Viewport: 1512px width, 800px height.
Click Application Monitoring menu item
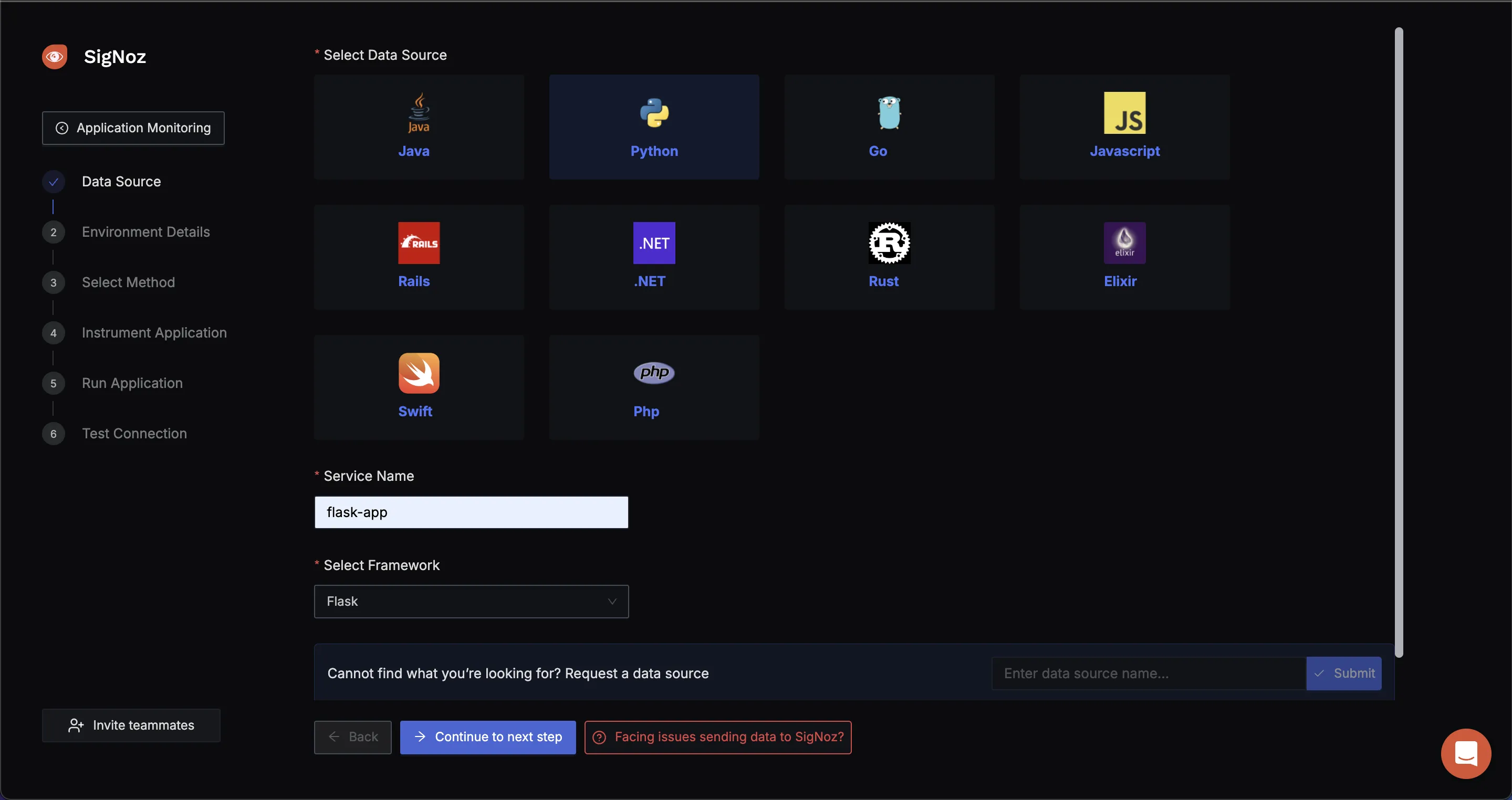(x=133, y=128)
